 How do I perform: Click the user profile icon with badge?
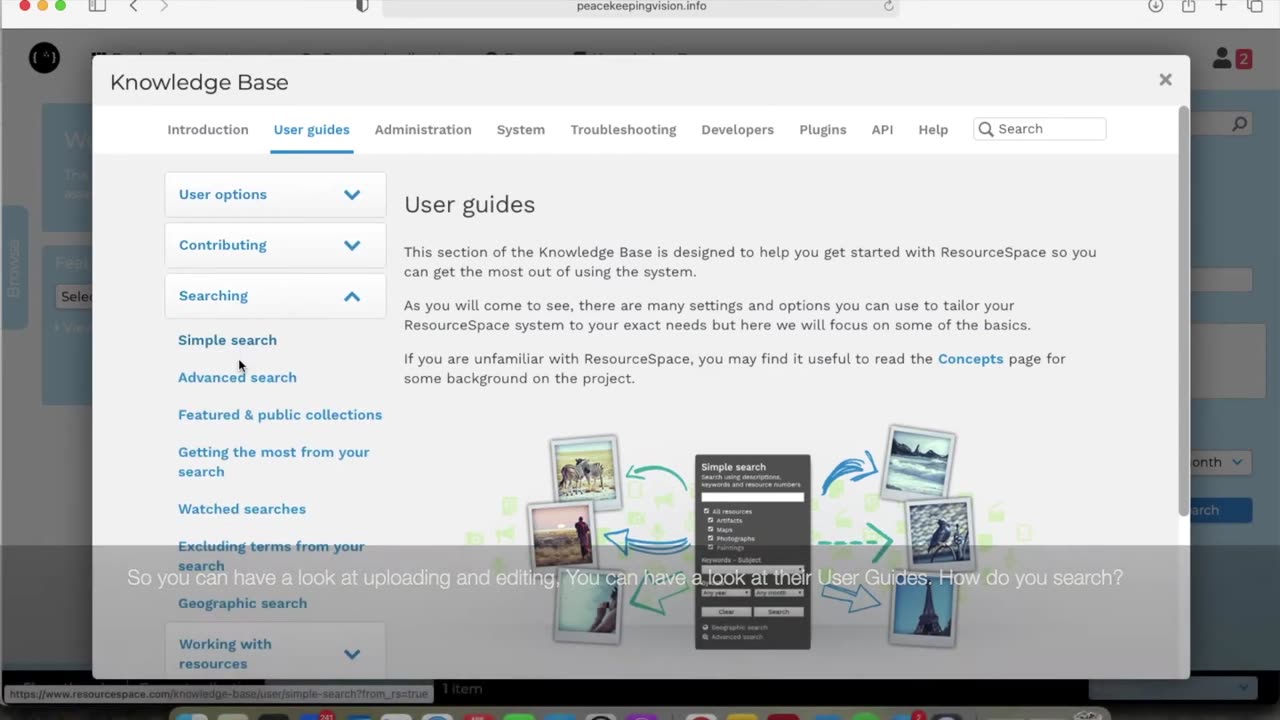[x=1232, y=59]
